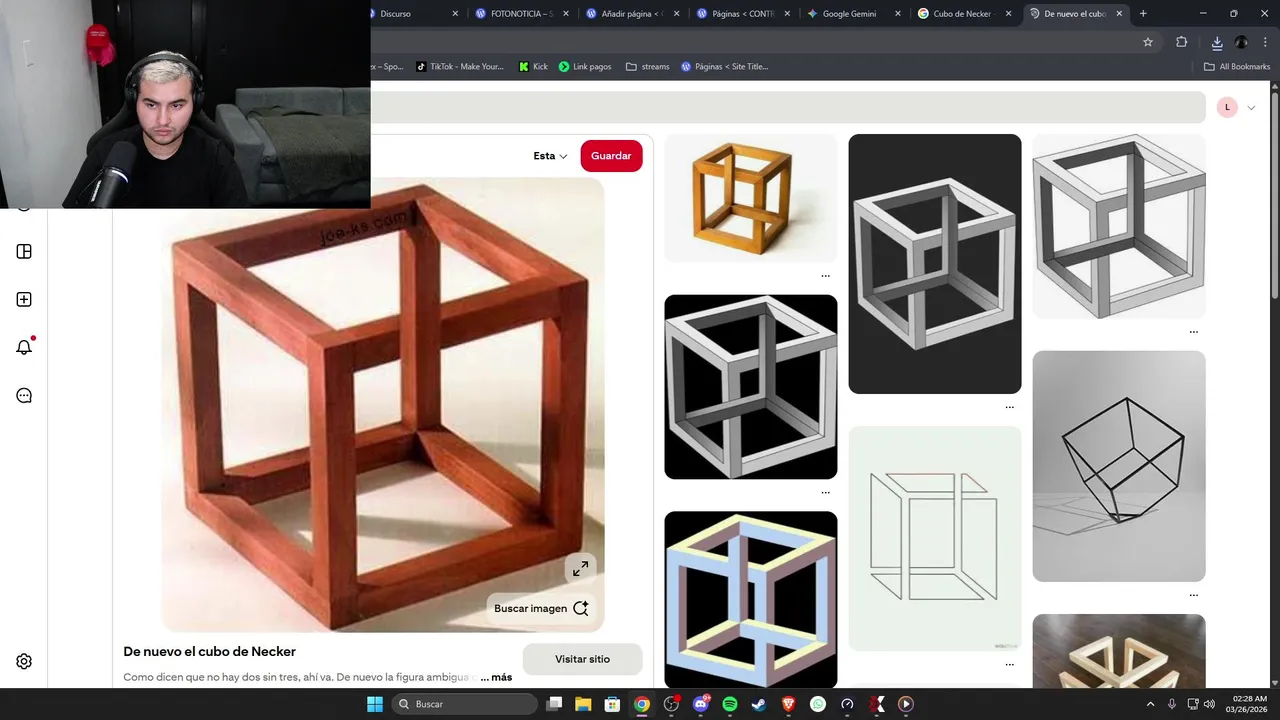
Task: Open the 'Páginas < Site Title...' bookmark
Action: [x=724, y=67]
